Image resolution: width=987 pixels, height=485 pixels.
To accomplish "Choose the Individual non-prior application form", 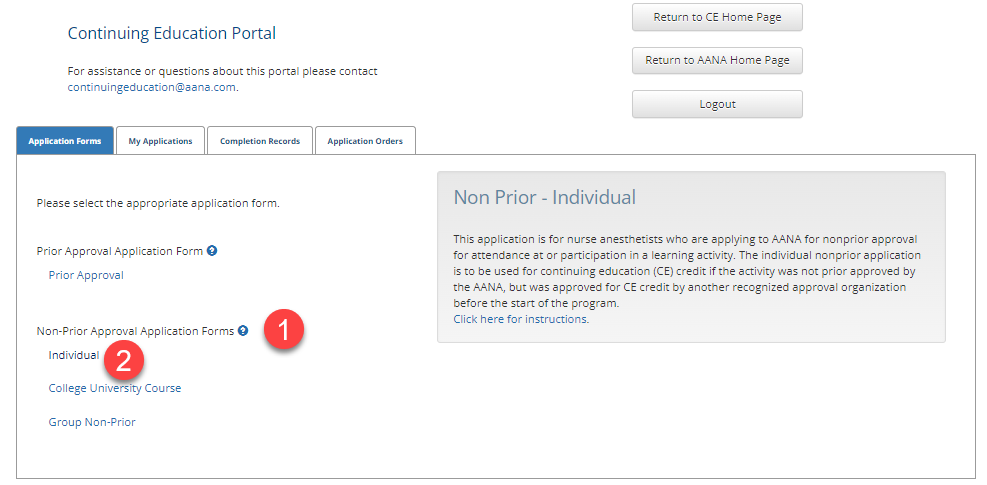I will (x=74, y=355).
